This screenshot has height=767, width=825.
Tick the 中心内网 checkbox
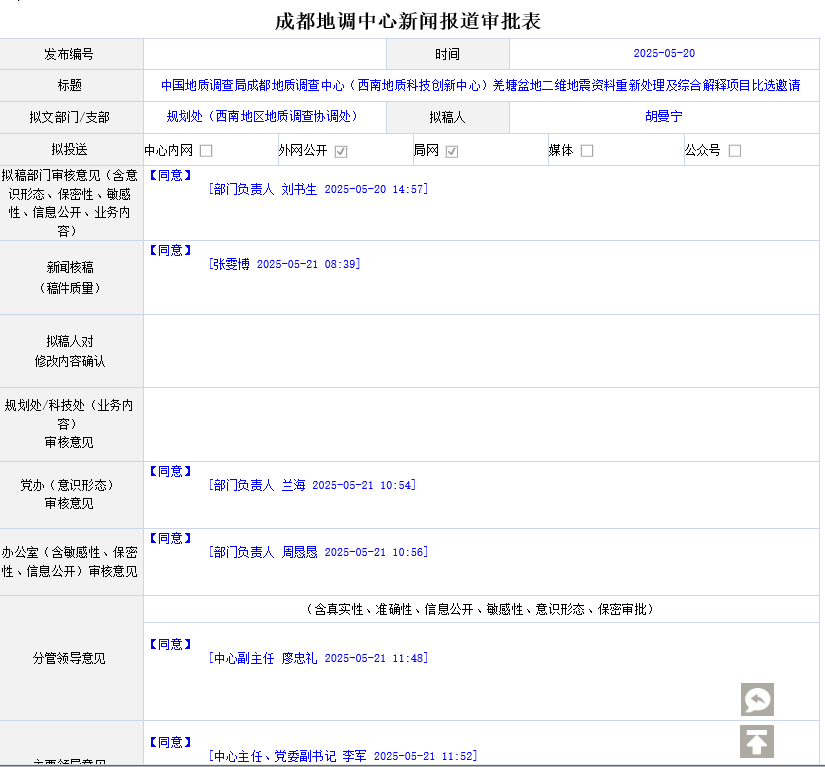tap(206, 151)
